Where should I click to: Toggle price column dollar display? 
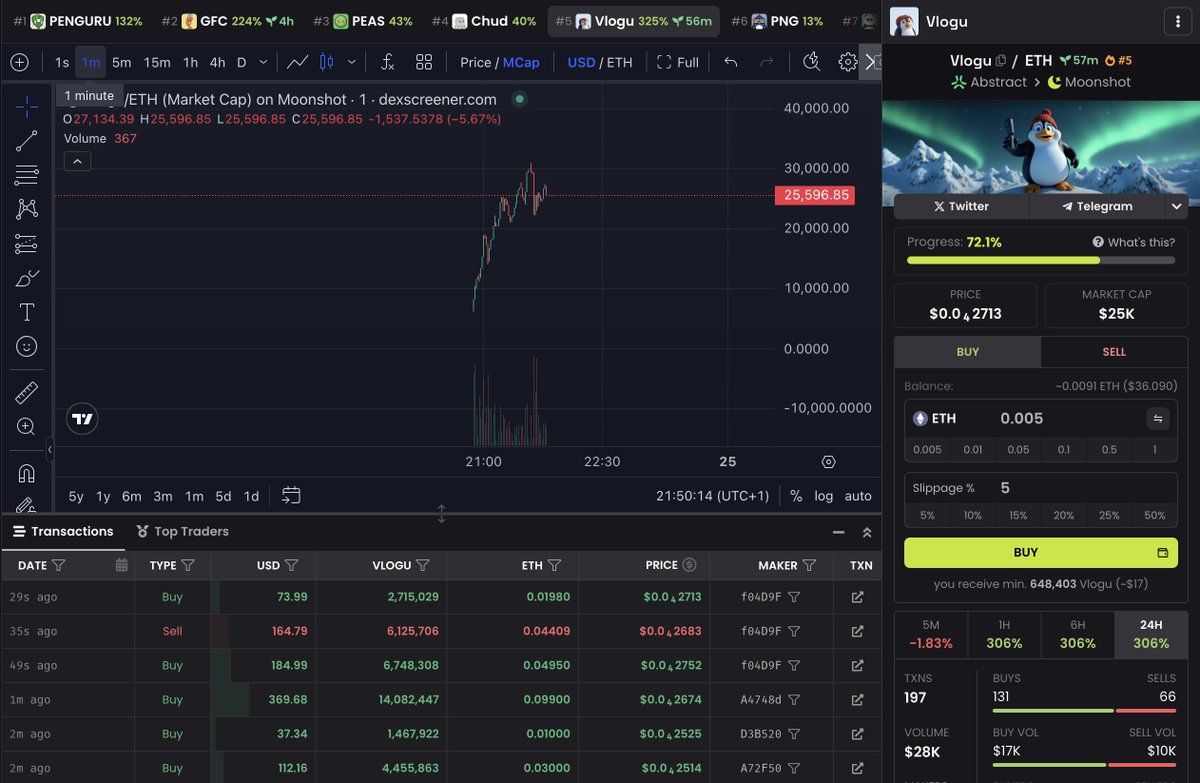click(689, 565)
